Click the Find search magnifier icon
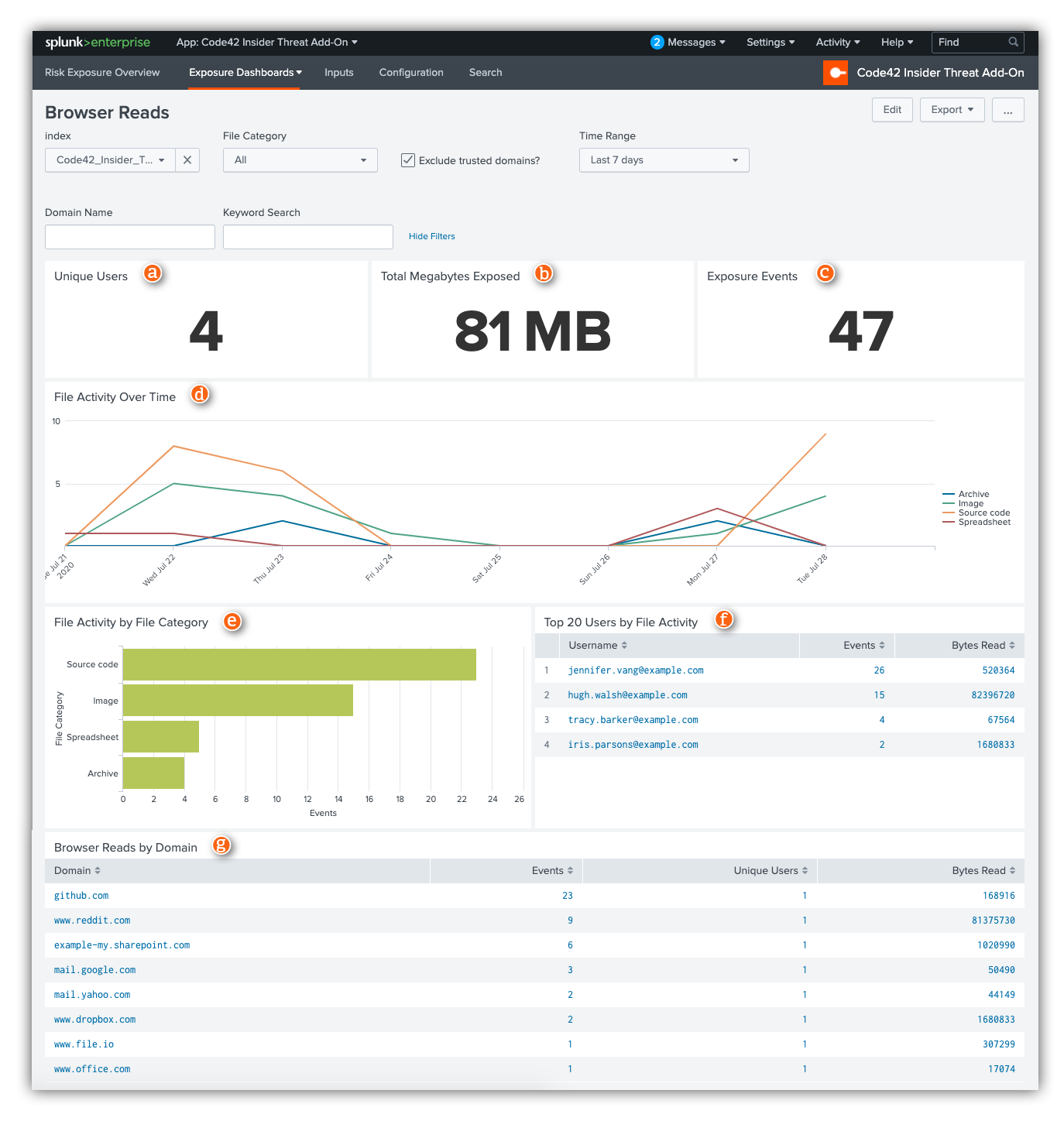1064x1121 pixels. pos(1013,43)
